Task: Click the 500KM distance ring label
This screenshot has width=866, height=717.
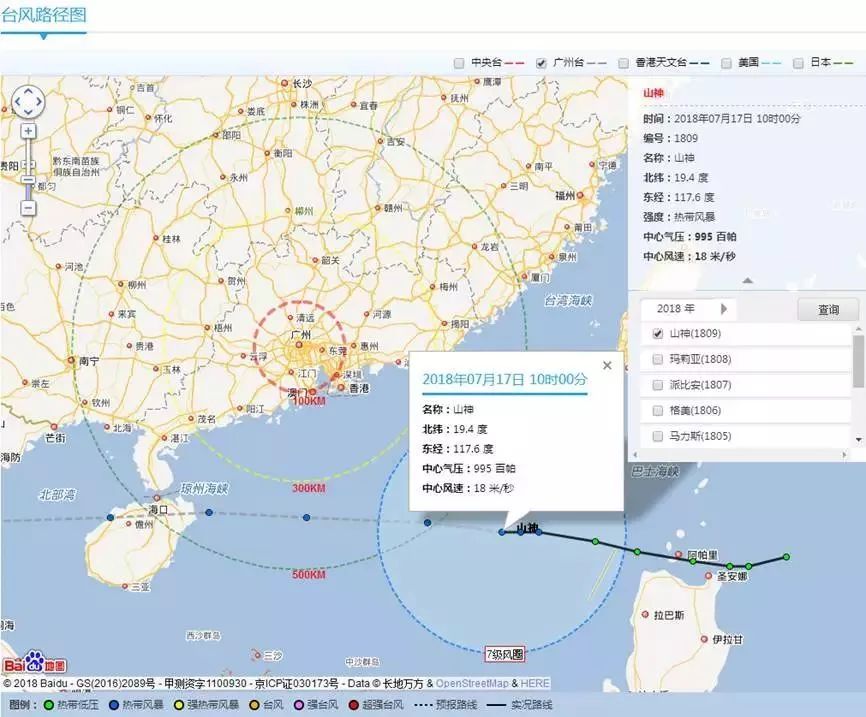Action: [309, 574]
